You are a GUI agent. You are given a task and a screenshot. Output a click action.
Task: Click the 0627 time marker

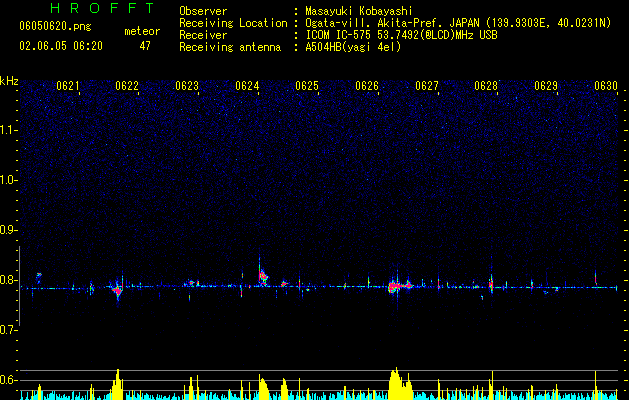click(427, 86)
